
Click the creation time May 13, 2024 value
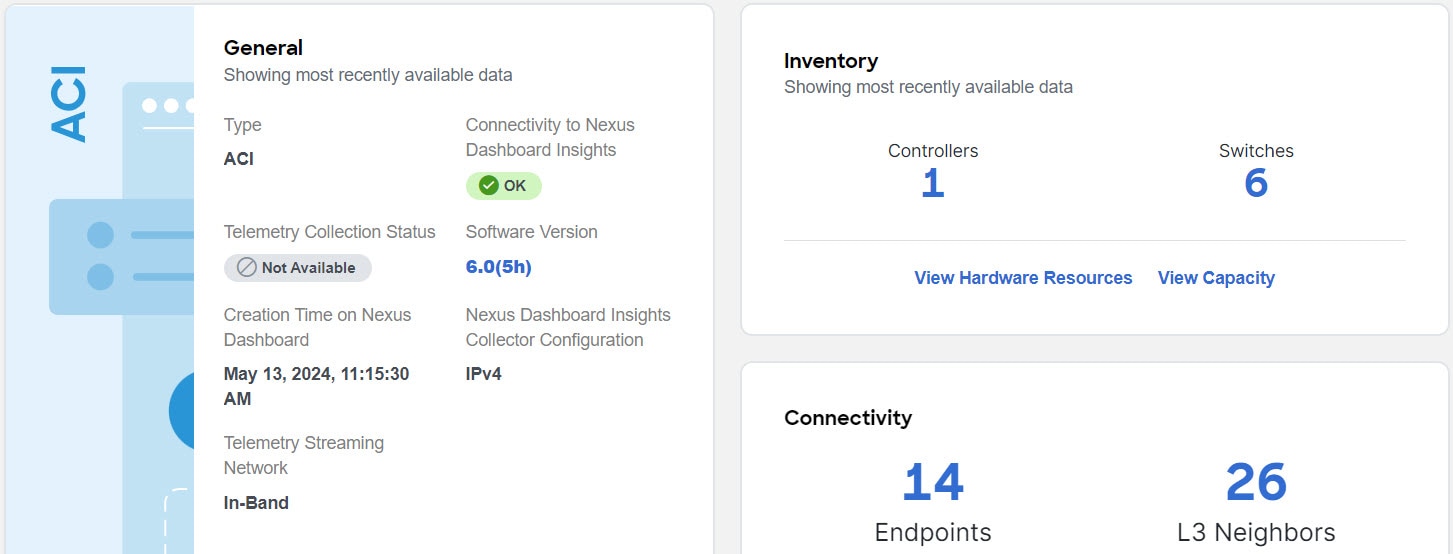pos(316,386)
